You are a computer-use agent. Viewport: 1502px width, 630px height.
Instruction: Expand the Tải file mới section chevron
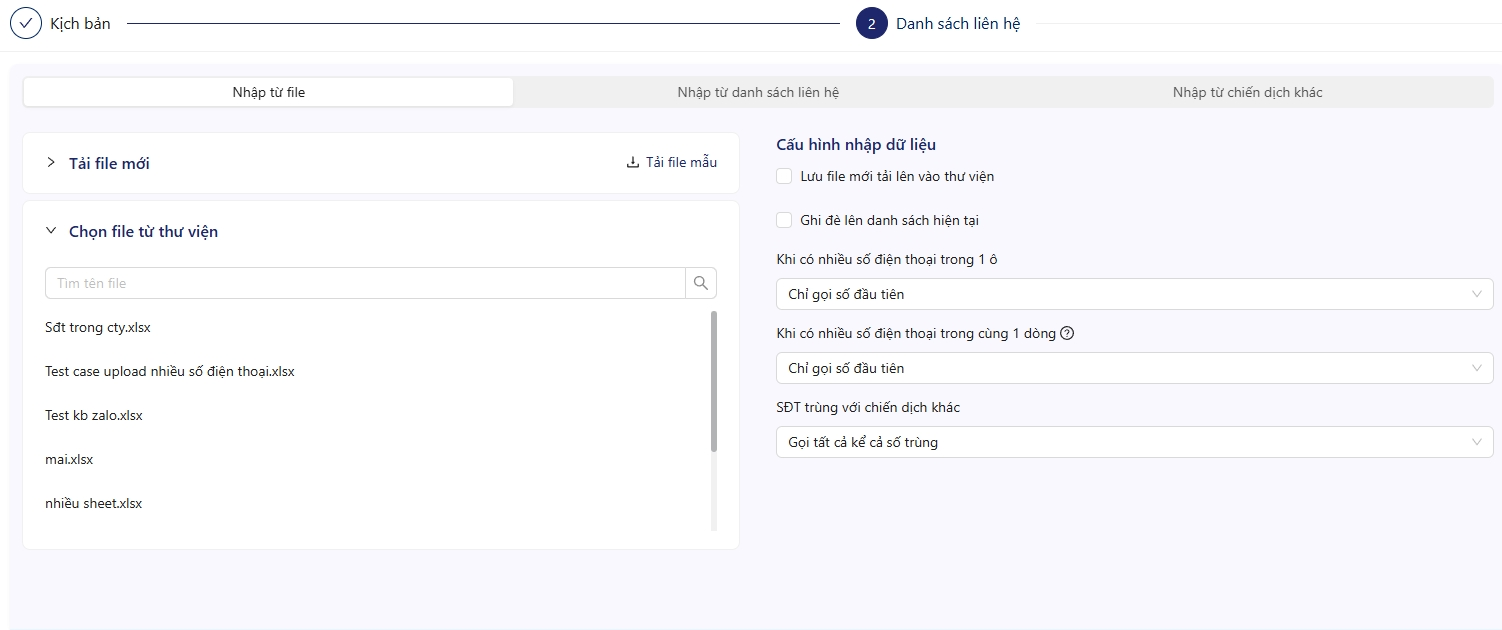(51, 163)
